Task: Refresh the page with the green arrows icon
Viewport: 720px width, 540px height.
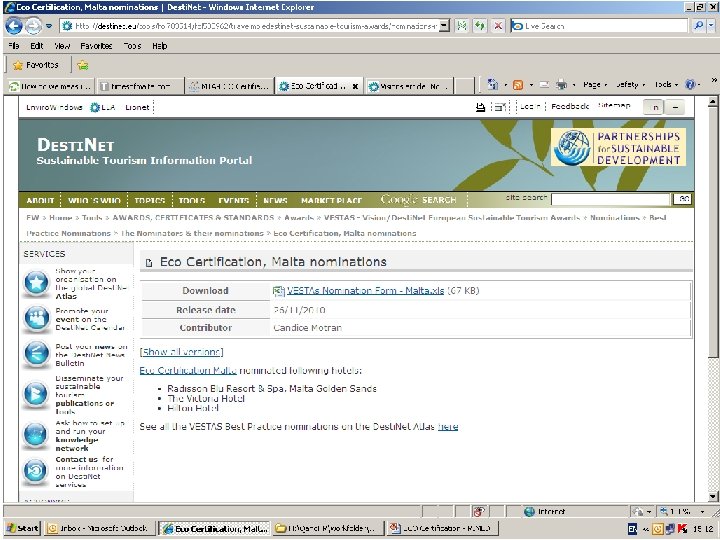Action: pos(480,26)
